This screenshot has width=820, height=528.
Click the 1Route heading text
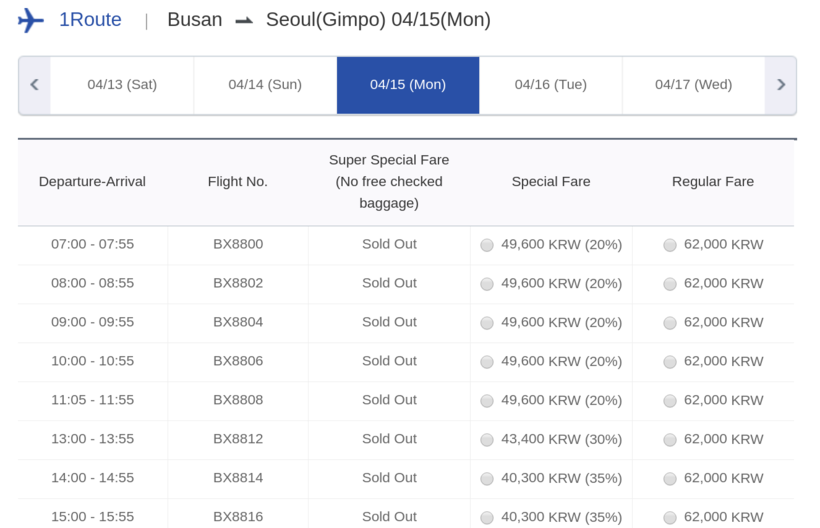(x=90, y=20)
